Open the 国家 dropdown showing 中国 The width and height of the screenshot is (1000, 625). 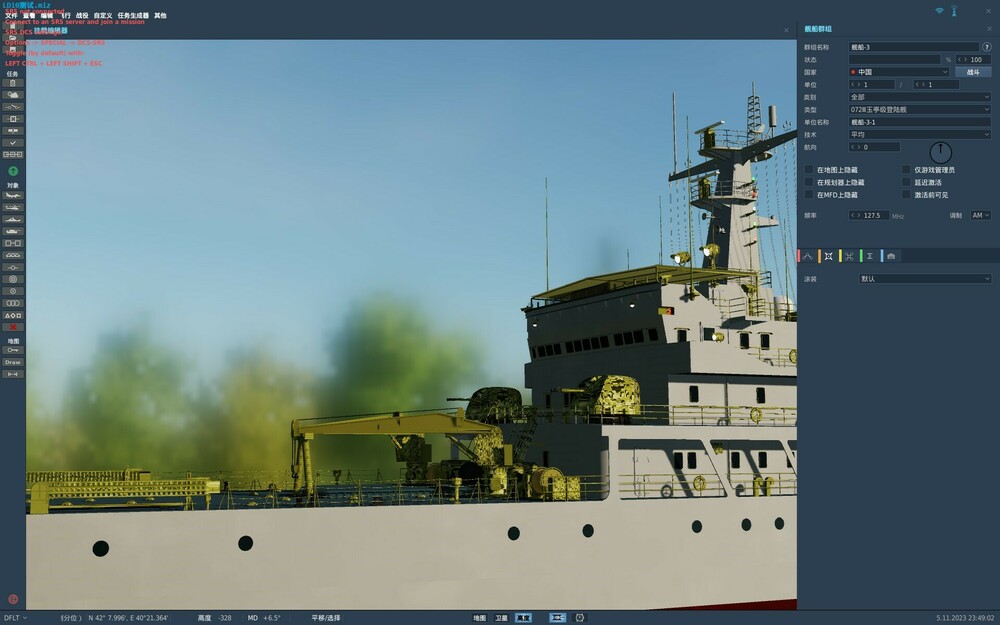click(x=899, y=72)
